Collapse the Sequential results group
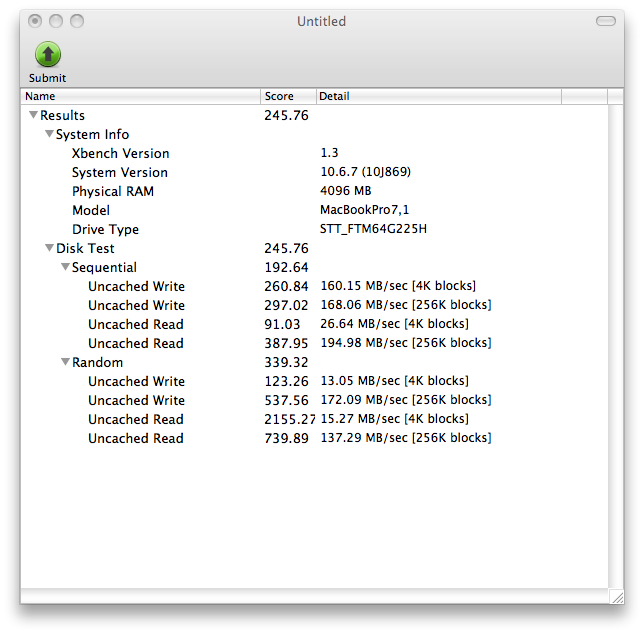This screenshot has width=644, height=634. click(65, 267)
